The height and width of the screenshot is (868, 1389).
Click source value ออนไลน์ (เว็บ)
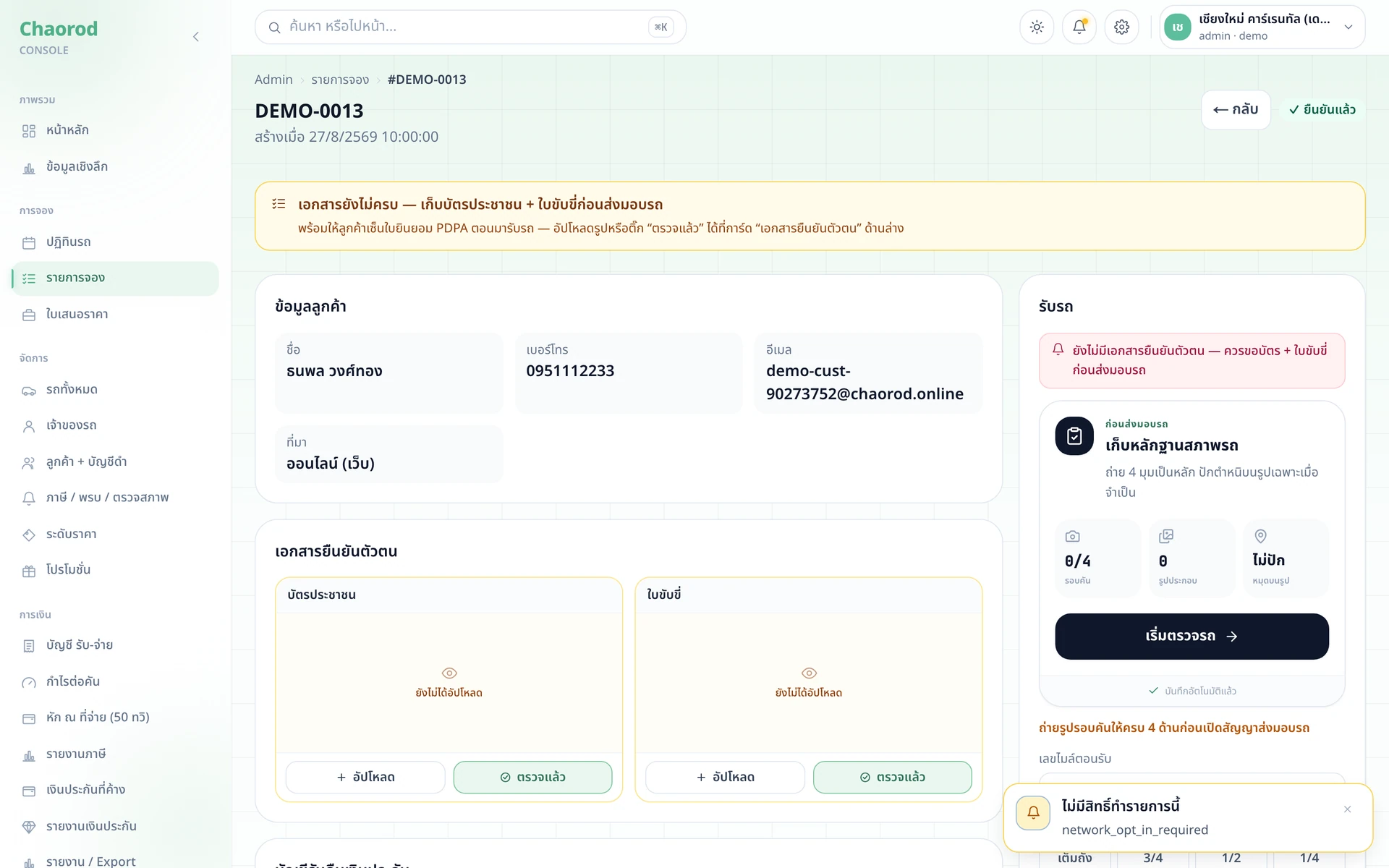pos(331,464)
